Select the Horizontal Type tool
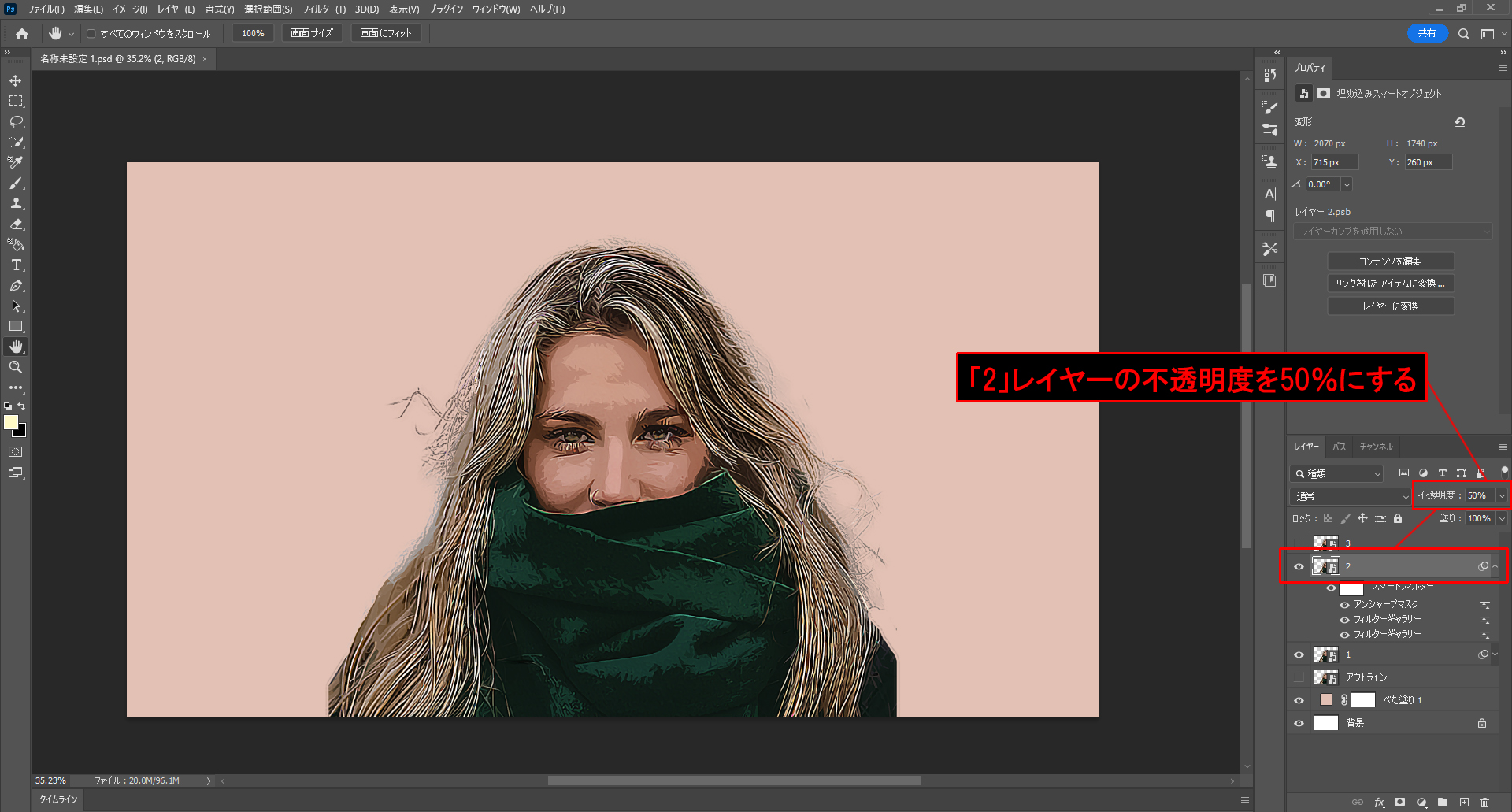Viewport: 1512px width, 812px height. pyautogui.click(x=16, y=265)
